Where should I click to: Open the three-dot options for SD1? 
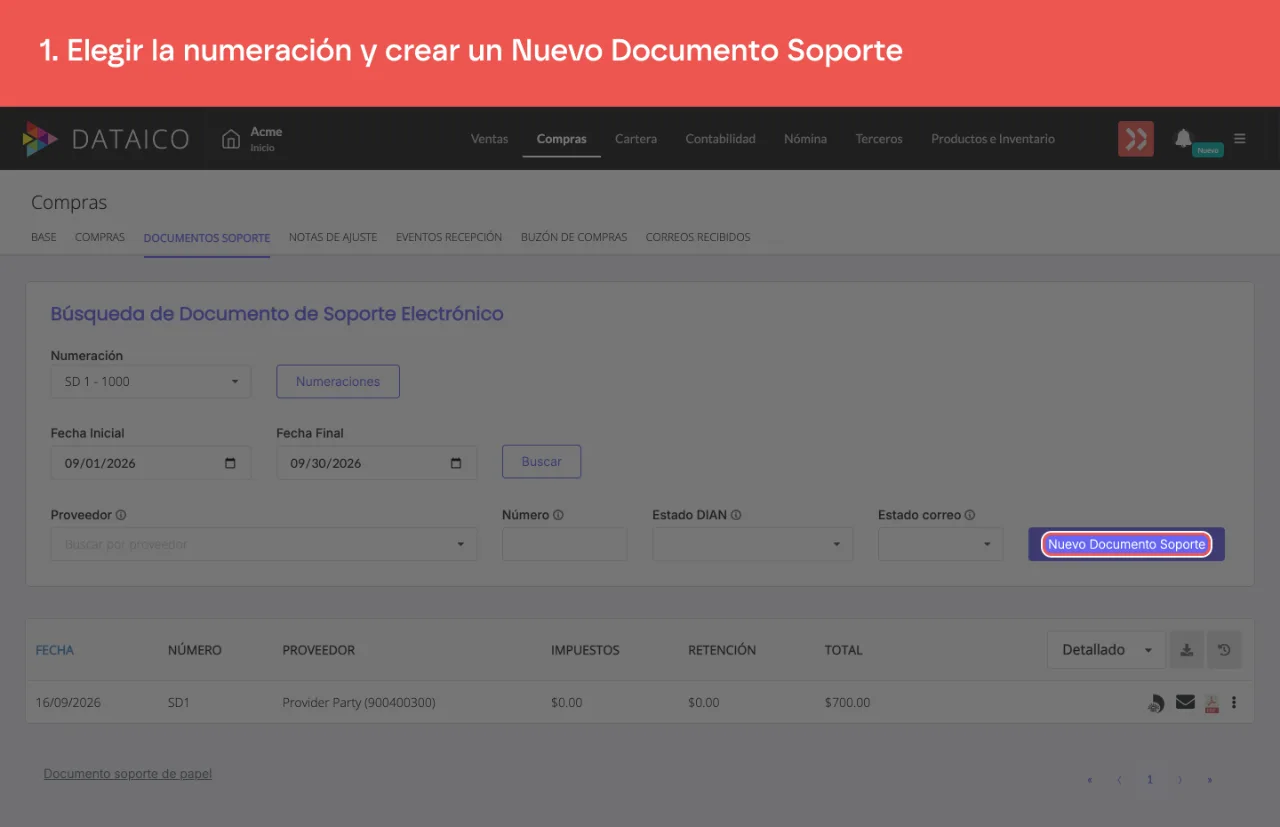point(1234,702)
